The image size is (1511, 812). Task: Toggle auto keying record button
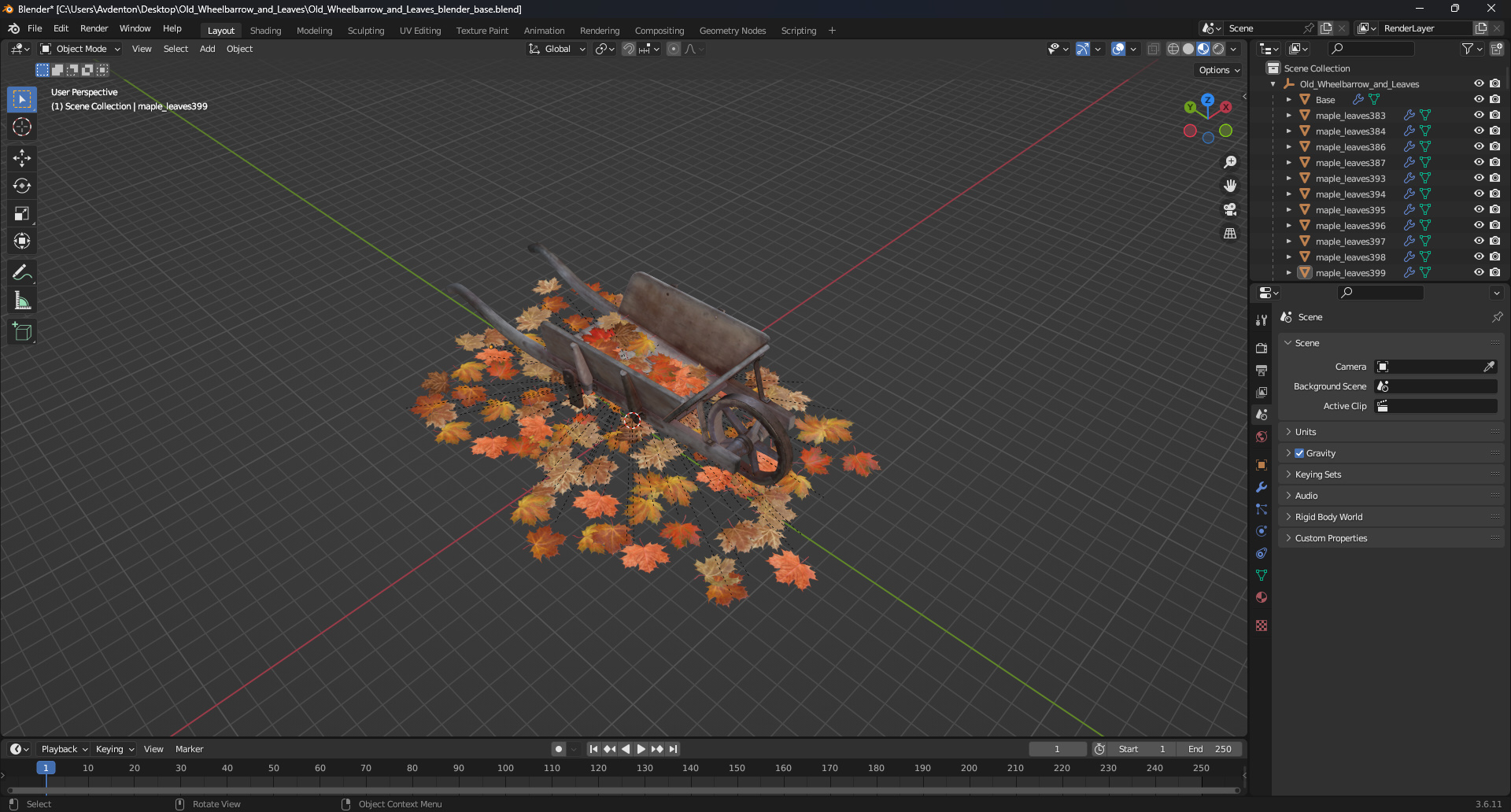(x=559, y=749)
